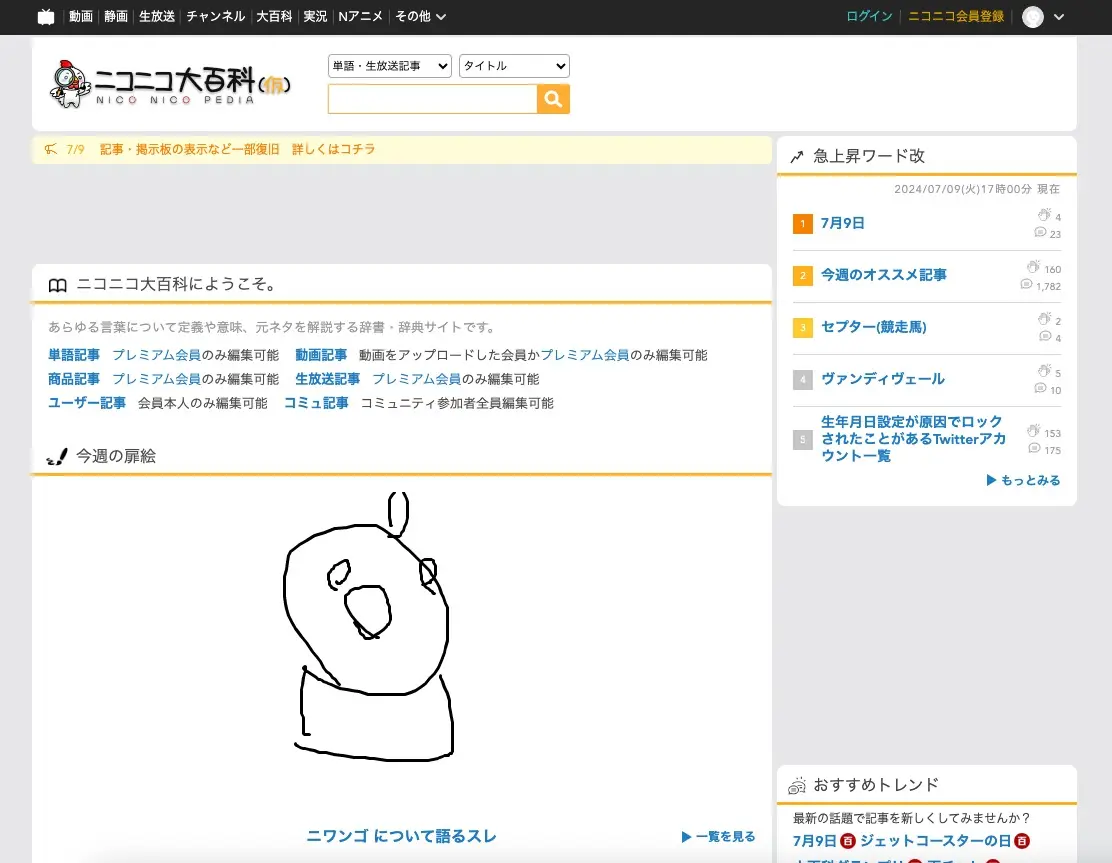The image size is (1112, 863).
Task: Open the 商品記事 link
Action: [x=74, y=379]
